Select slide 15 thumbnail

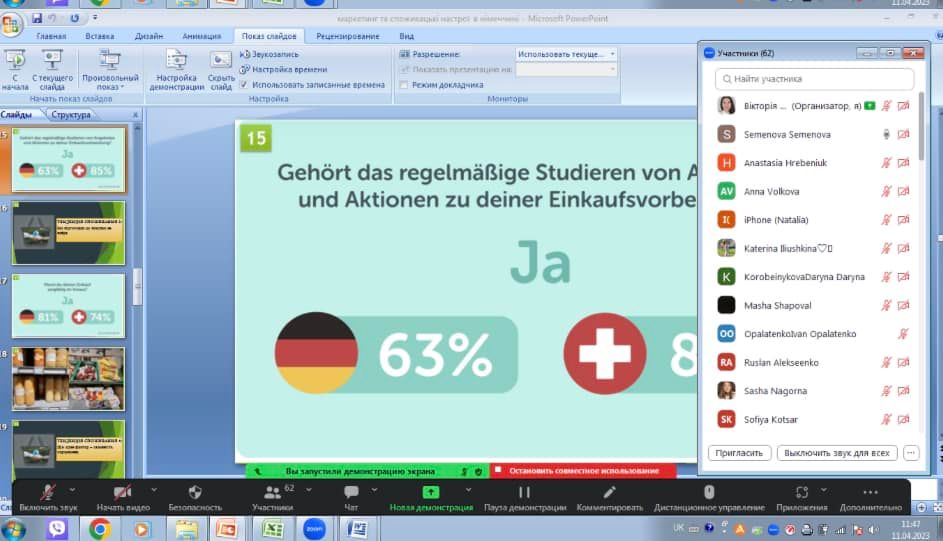pos(69,159)
